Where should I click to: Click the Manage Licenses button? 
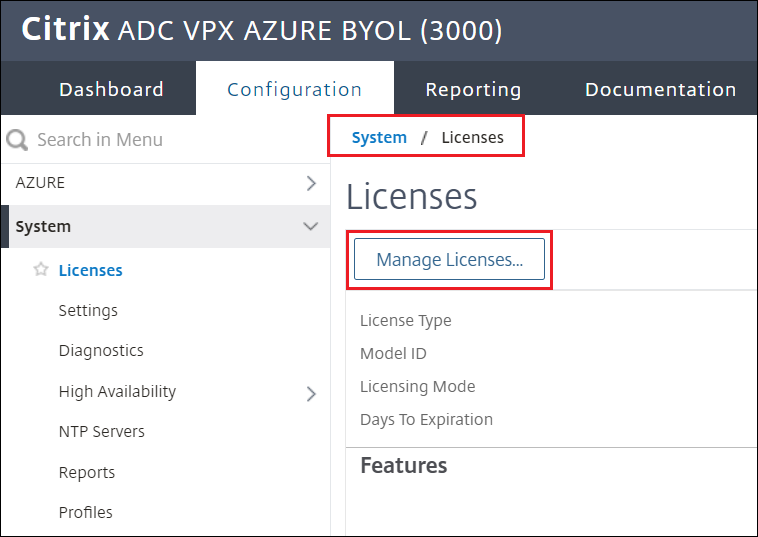pyautogui.click(x=449, y=260)
